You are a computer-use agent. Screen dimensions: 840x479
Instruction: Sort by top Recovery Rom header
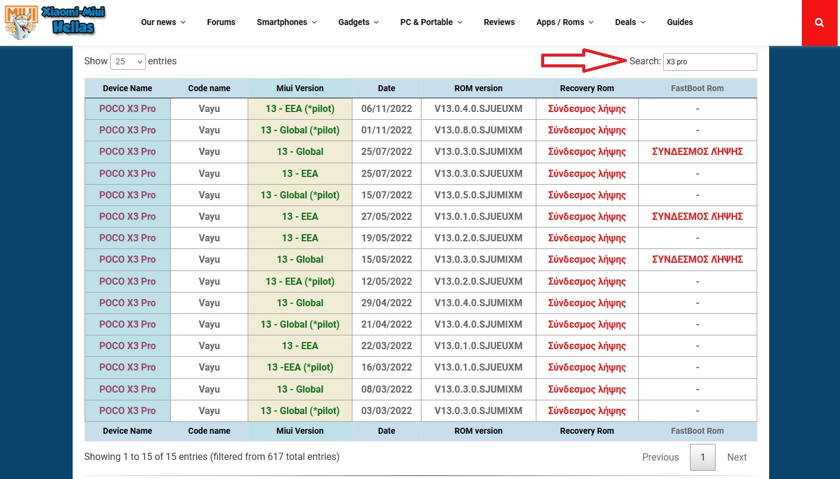click(587, 88)
